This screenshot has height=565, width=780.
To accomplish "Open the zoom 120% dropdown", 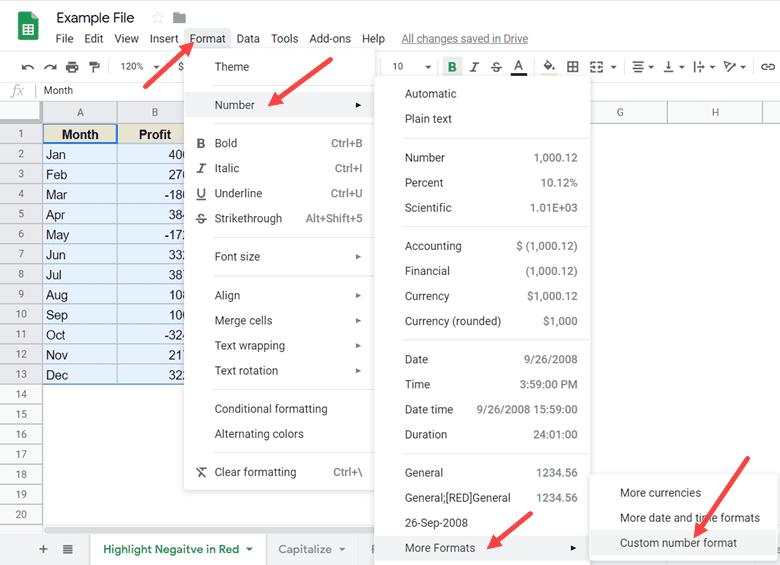I will click(x=140, y=67).
